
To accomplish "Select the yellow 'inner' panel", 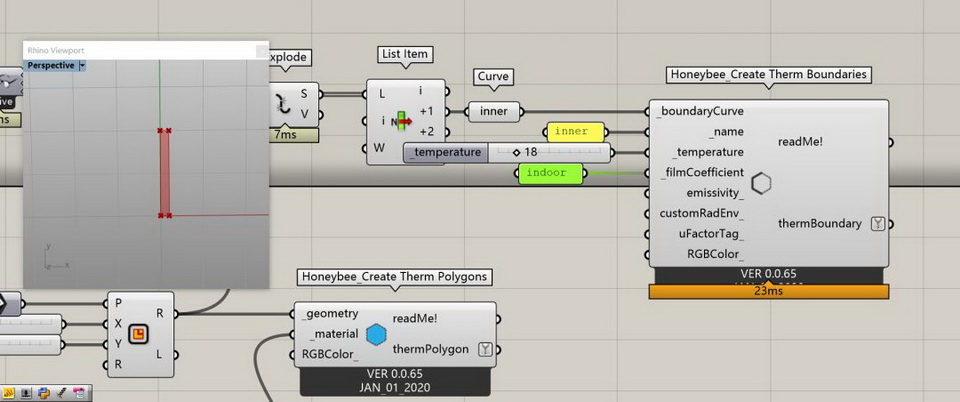I will (x=575, y=132).
